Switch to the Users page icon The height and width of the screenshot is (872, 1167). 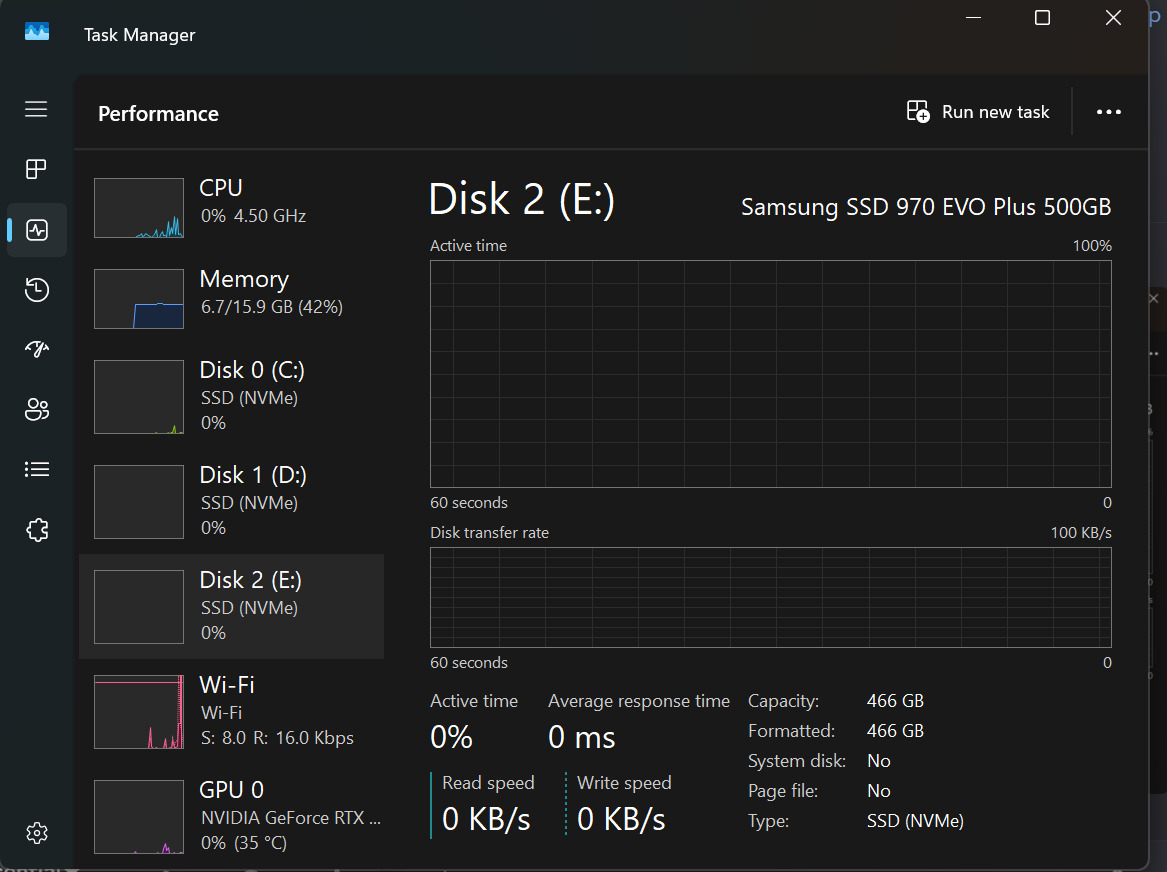click(x=36, y=409)
